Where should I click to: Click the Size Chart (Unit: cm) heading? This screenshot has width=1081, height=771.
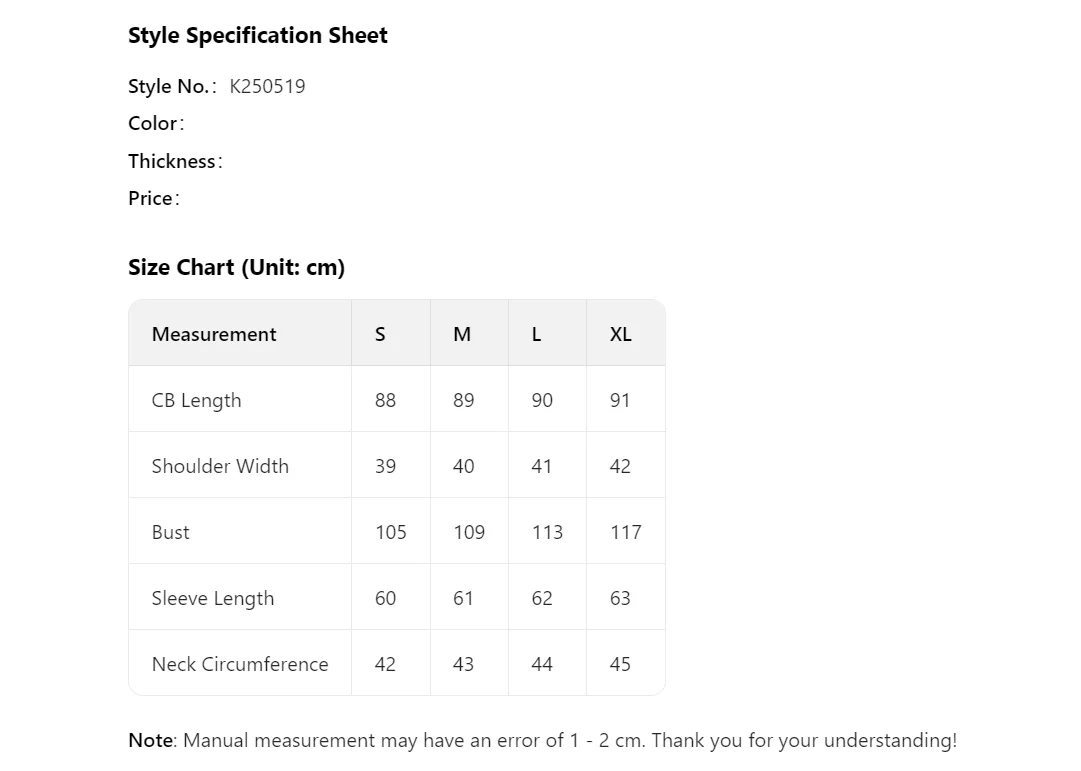(x=236, y=268)
